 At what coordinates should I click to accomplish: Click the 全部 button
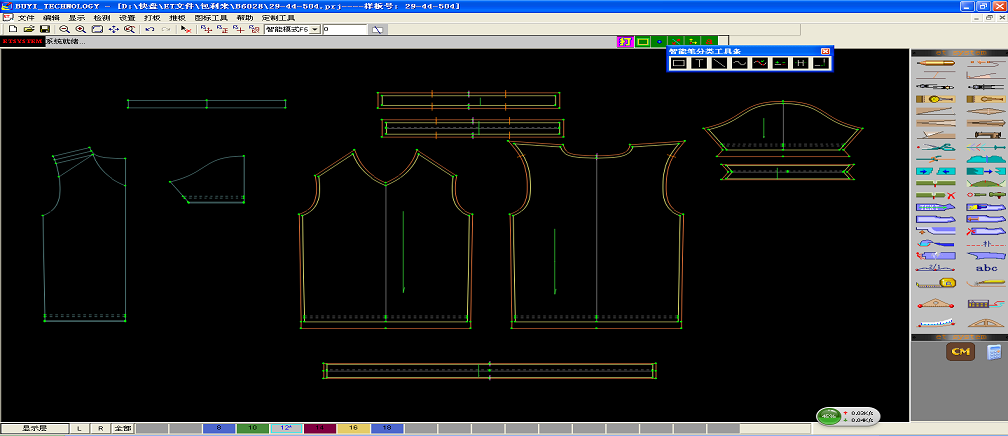[122, 428]
